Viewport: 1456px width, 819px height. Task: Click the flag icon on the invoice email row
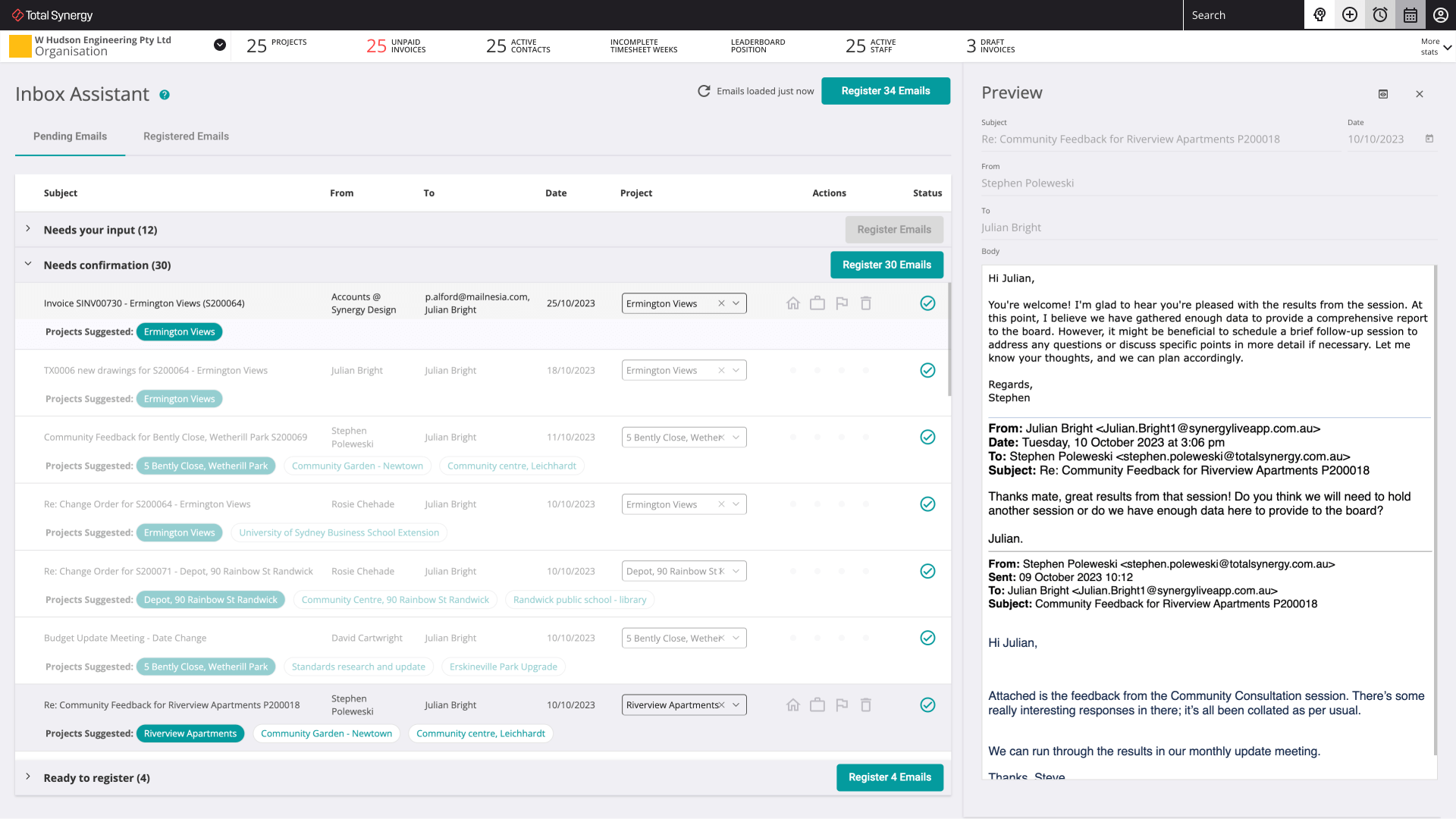click(842, 303)
